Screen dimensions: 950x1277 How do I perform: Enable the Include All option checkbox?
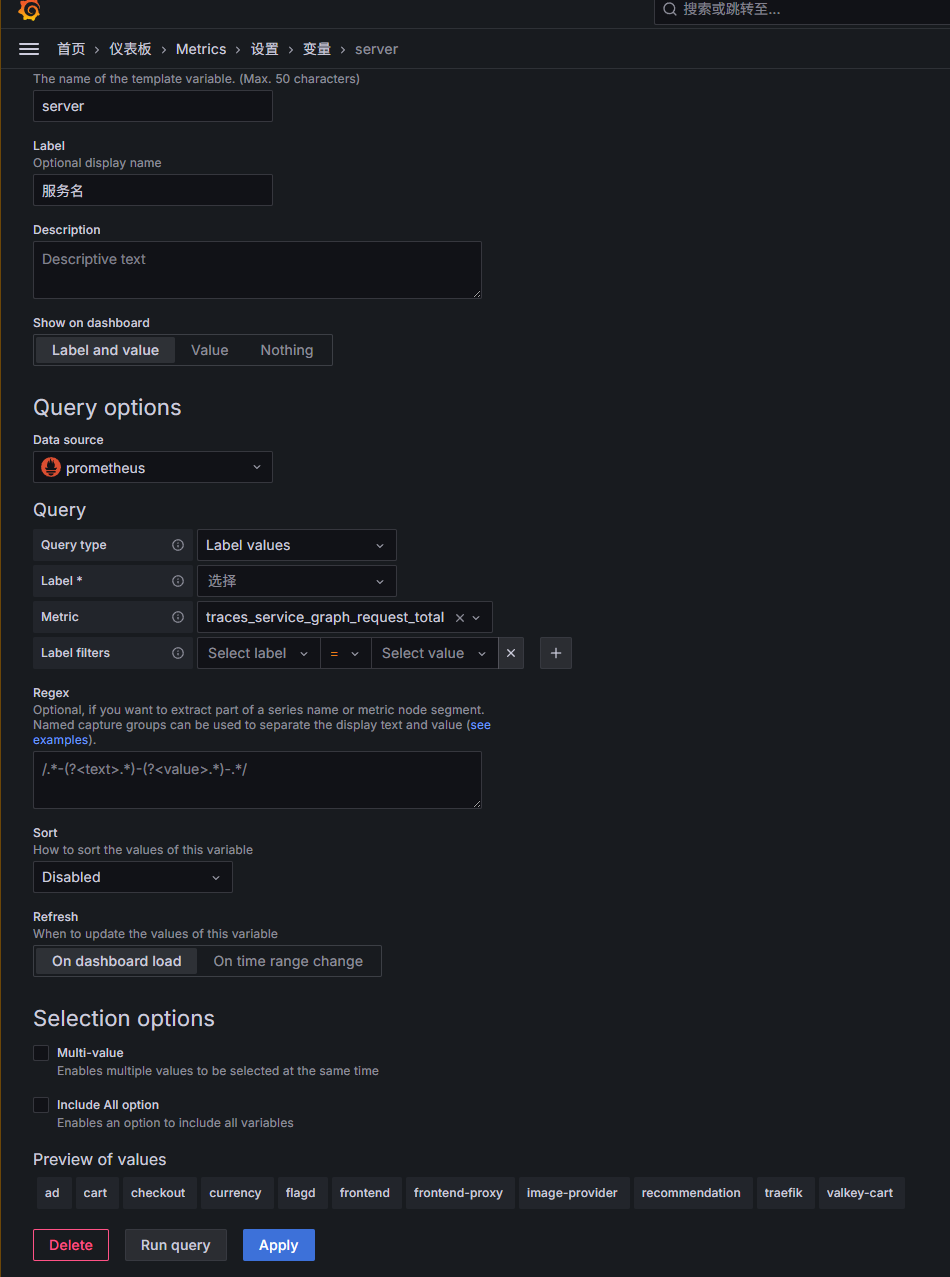click(x=41, y=1105)
